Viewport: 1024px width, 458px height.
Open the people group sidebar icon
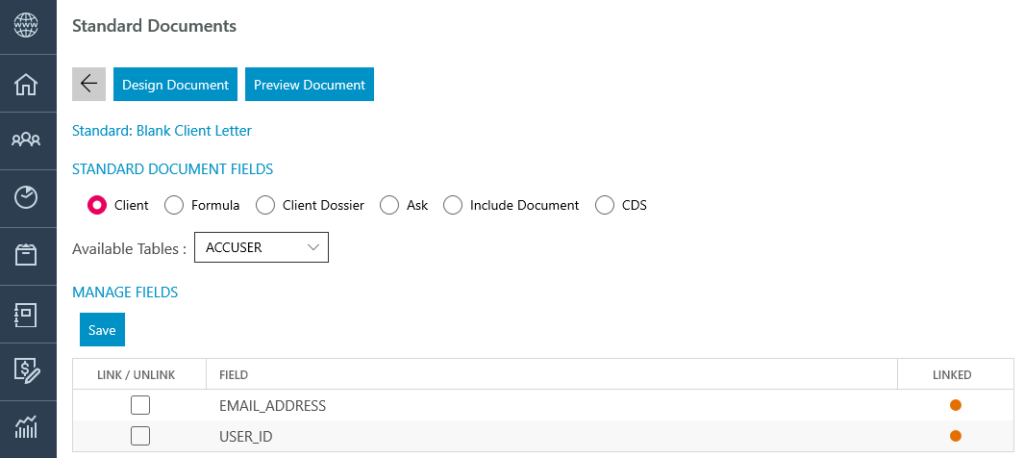click(x=26, y=139)
